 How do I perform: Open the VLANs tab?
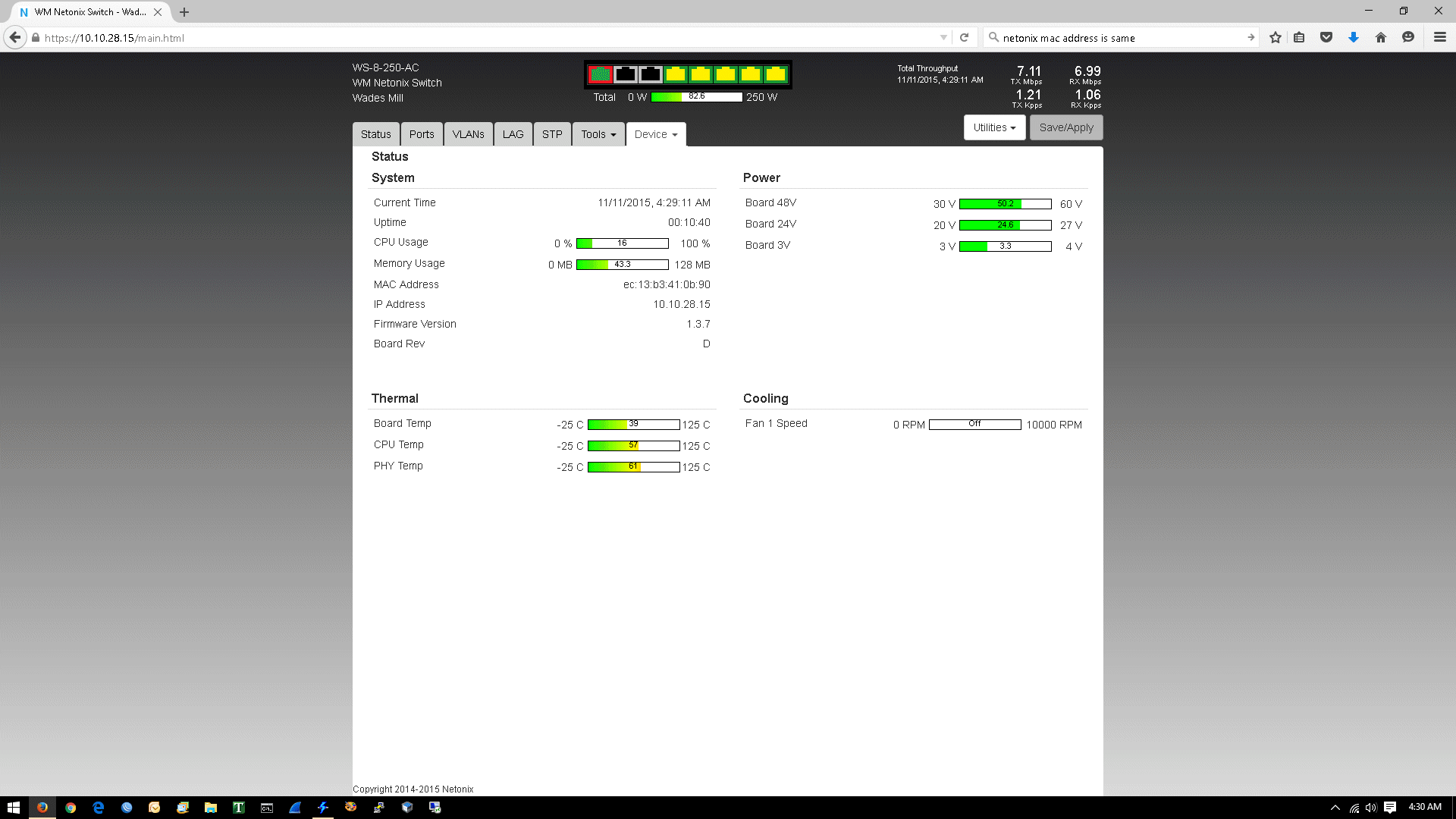[468, 134]
